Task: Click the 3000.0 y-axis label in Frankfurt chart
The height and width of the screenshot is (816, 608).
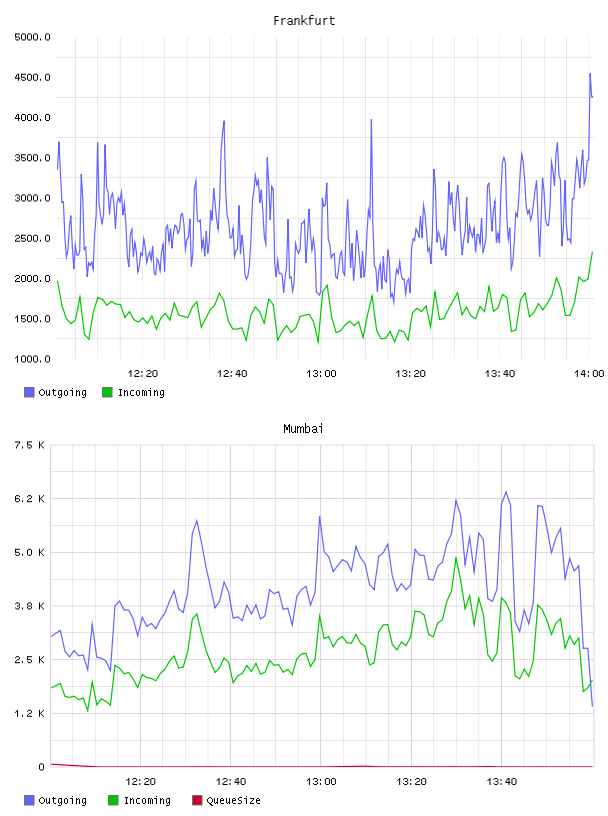Action: point(32,198)
